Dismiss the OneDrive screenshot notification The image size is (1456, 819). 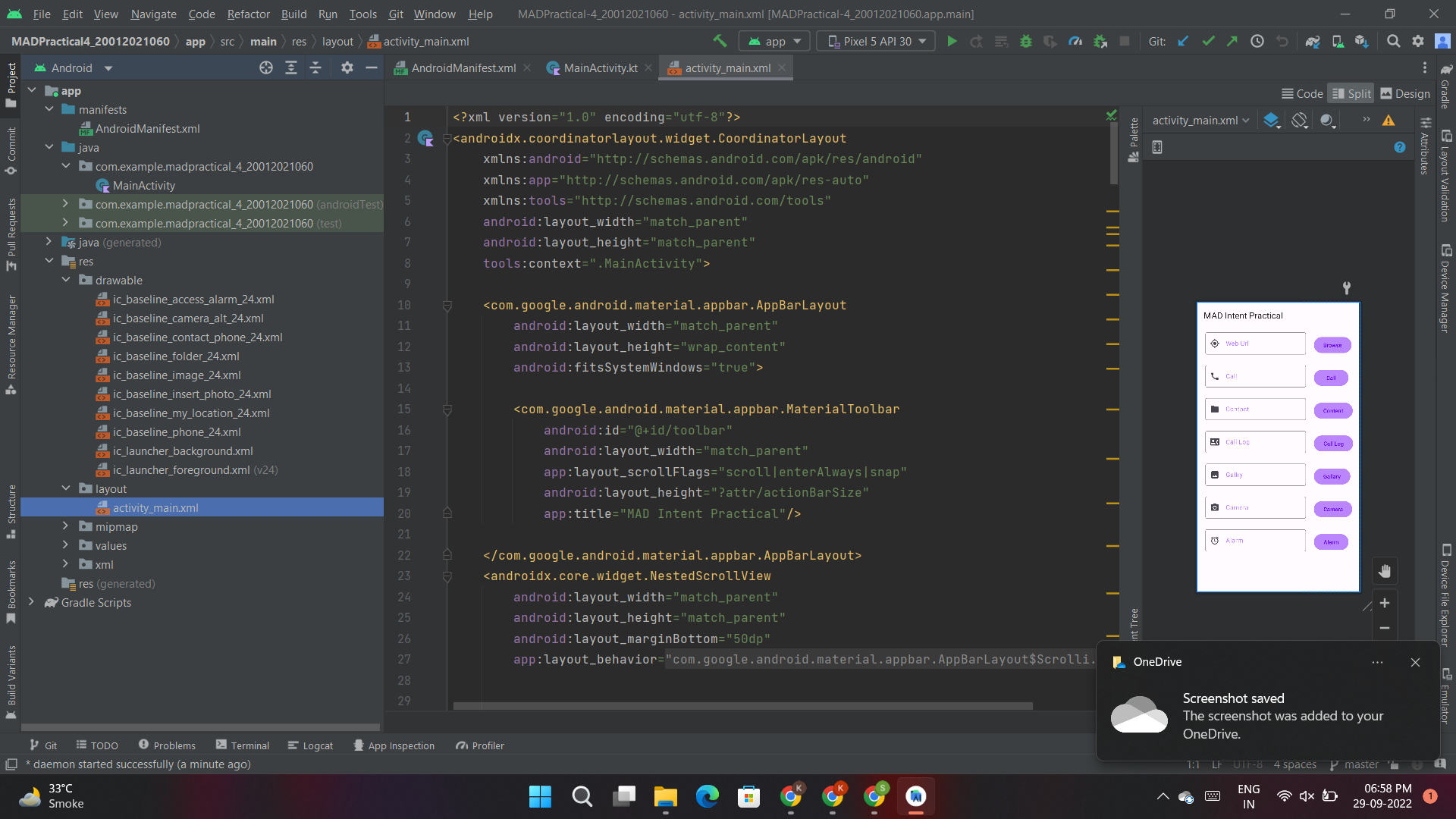(1415, 662)
